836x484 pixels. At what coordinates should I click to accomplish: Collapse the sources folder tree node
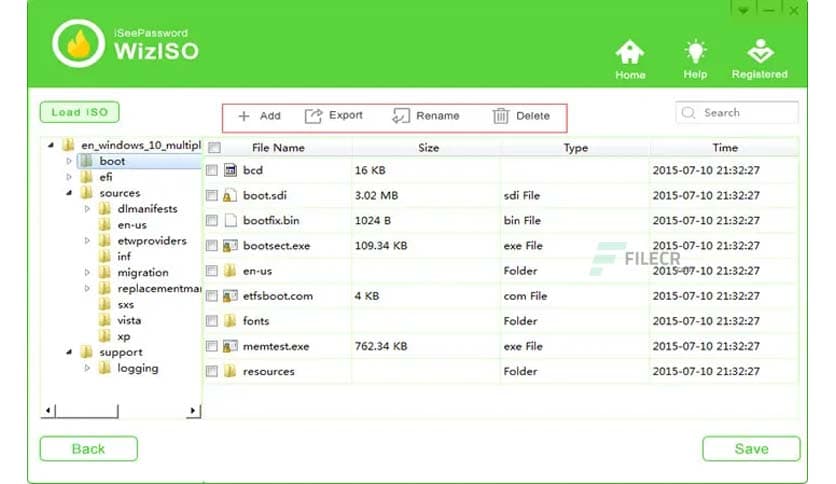69,192
